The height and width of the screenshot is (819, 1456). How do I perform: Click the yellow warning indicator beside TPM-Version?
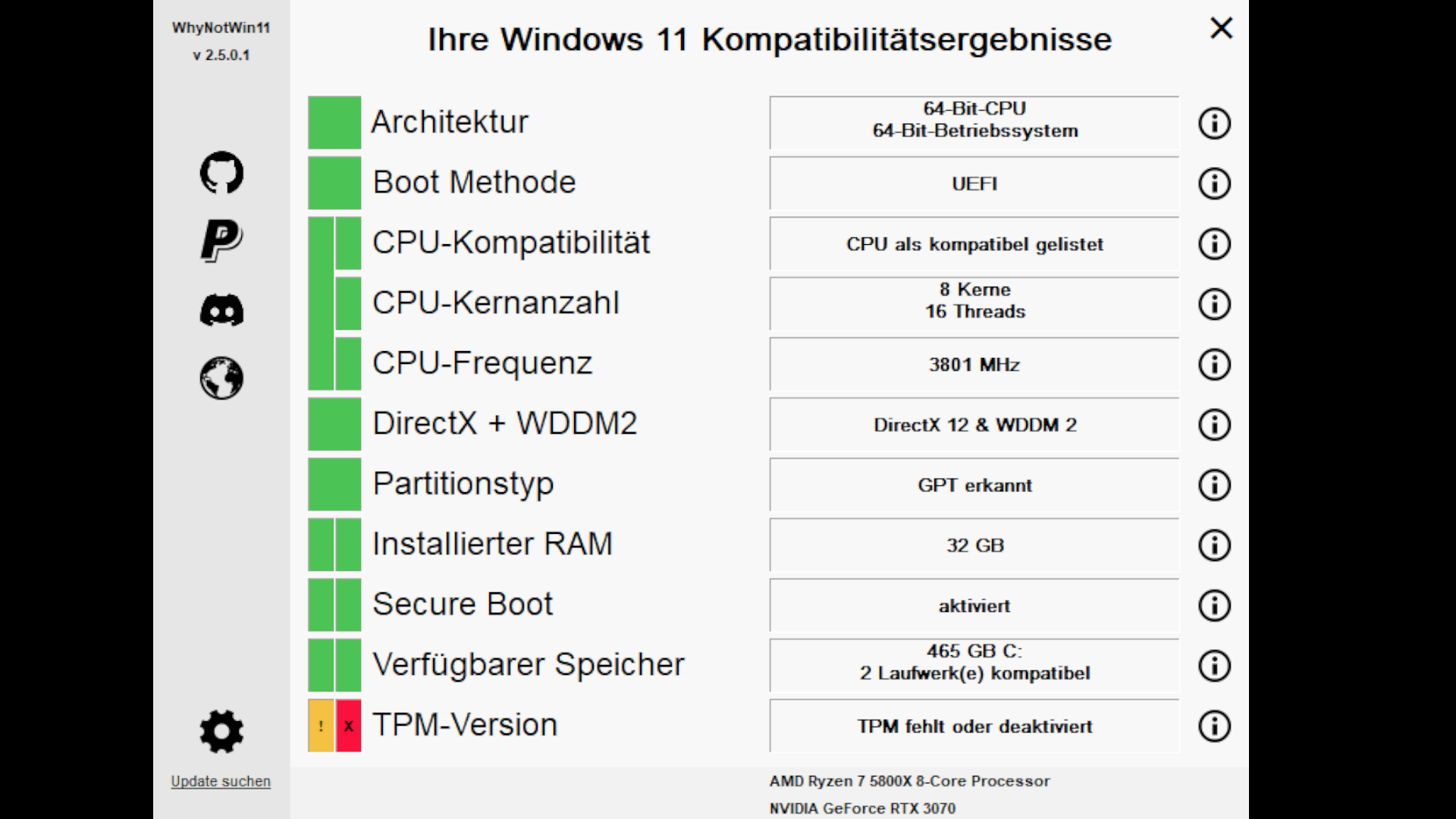[x=322, y=726]
